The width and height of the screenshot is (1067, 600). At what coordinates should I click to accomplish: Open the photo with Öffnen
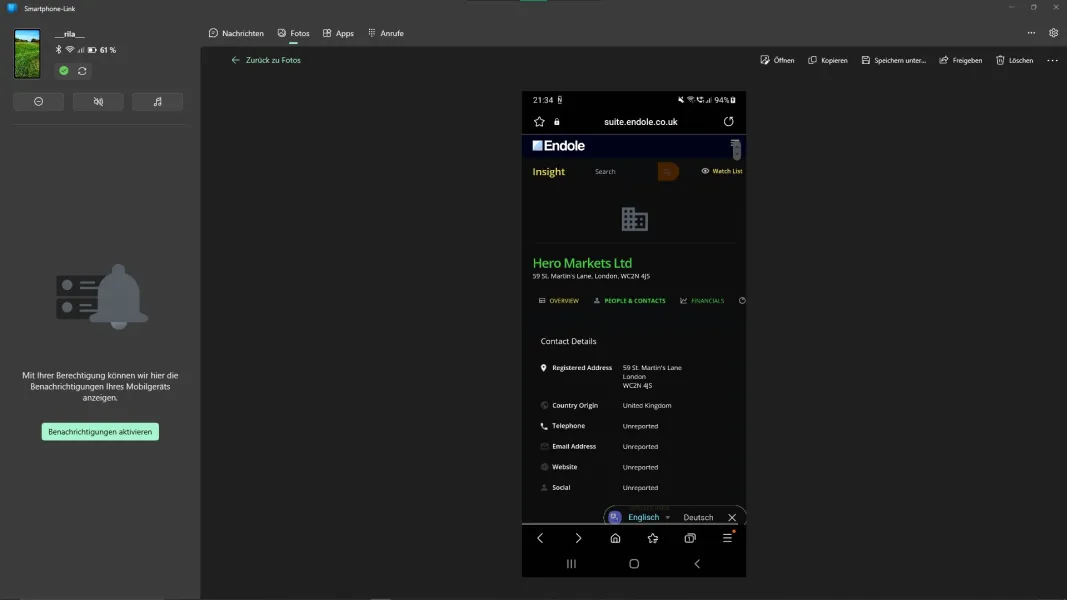click(777, 60)
